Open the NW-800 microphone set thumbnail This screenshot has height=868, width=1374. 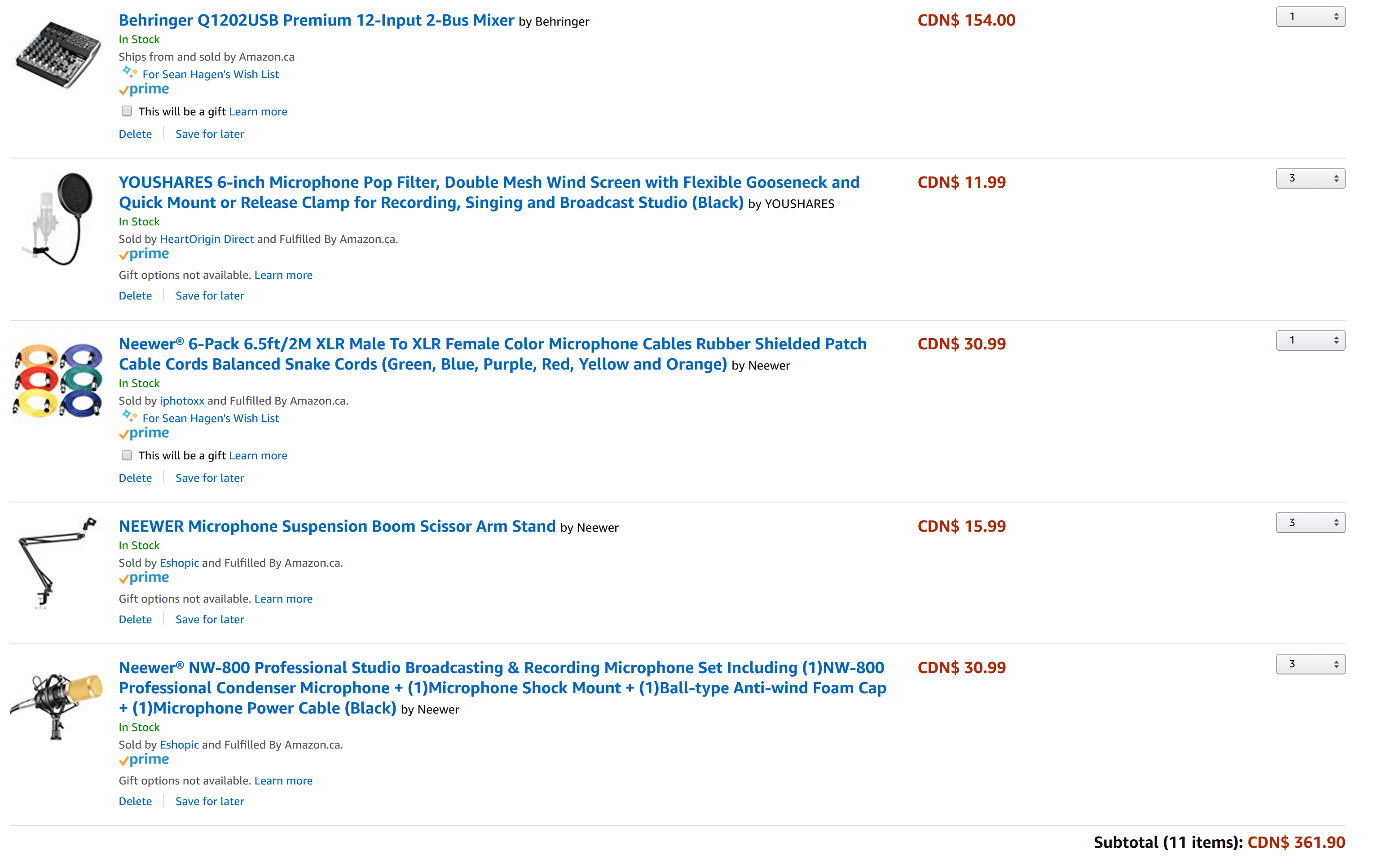57,705
